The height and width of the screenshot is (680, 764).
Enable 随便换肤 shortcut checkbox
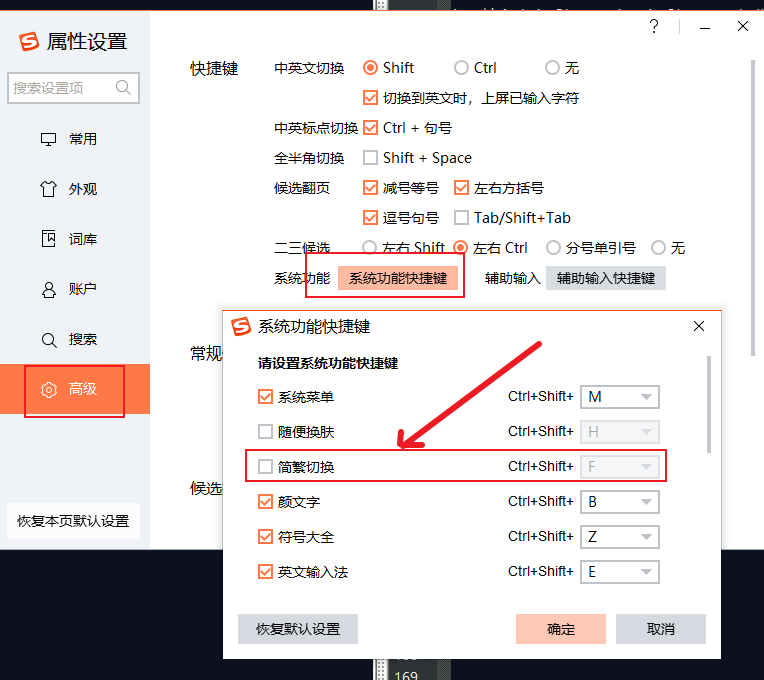coord(265,432)
